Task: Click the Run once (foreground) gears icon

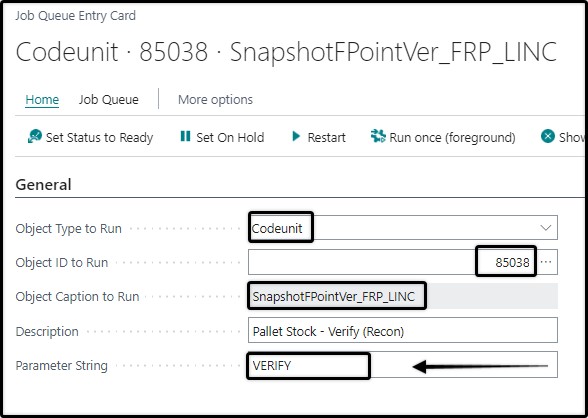Action: point(378,136)
